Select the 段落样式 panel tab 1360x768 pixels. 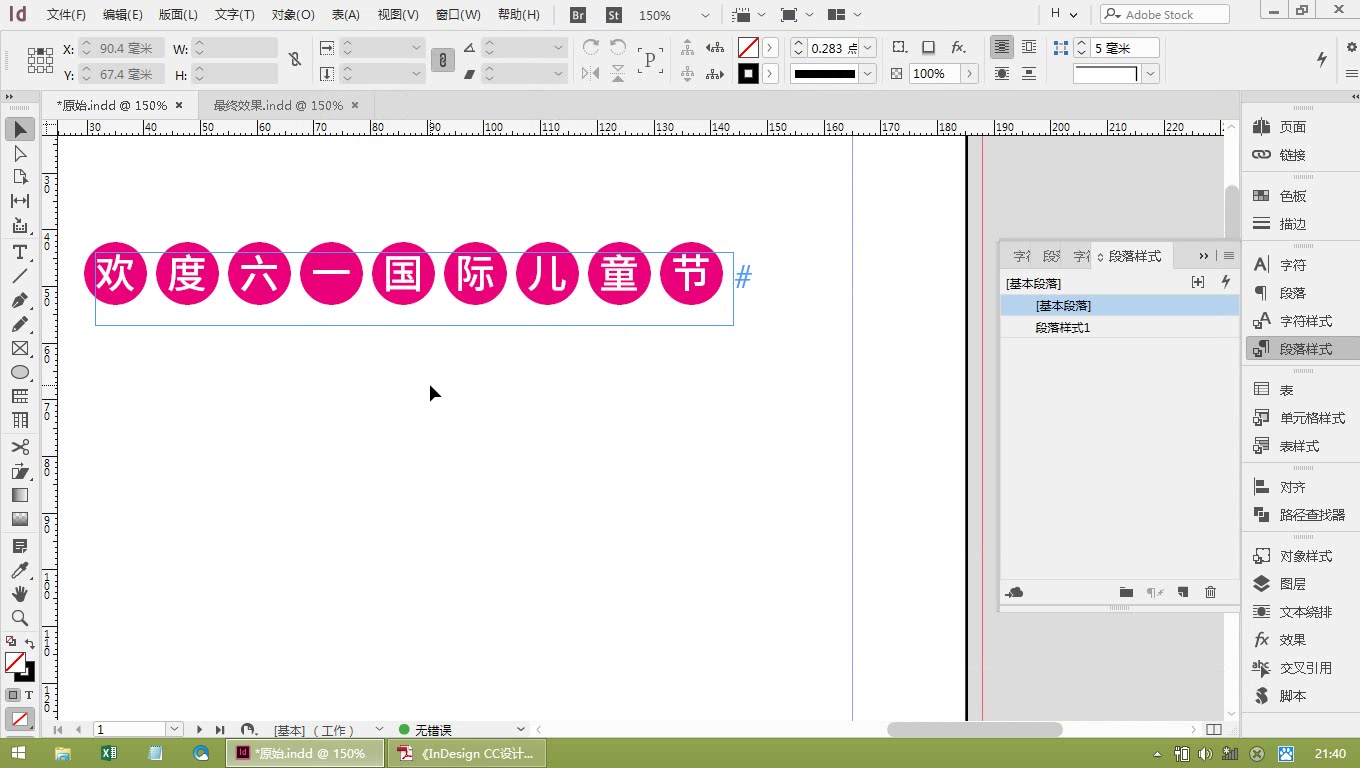click(x=1134, y=256)
